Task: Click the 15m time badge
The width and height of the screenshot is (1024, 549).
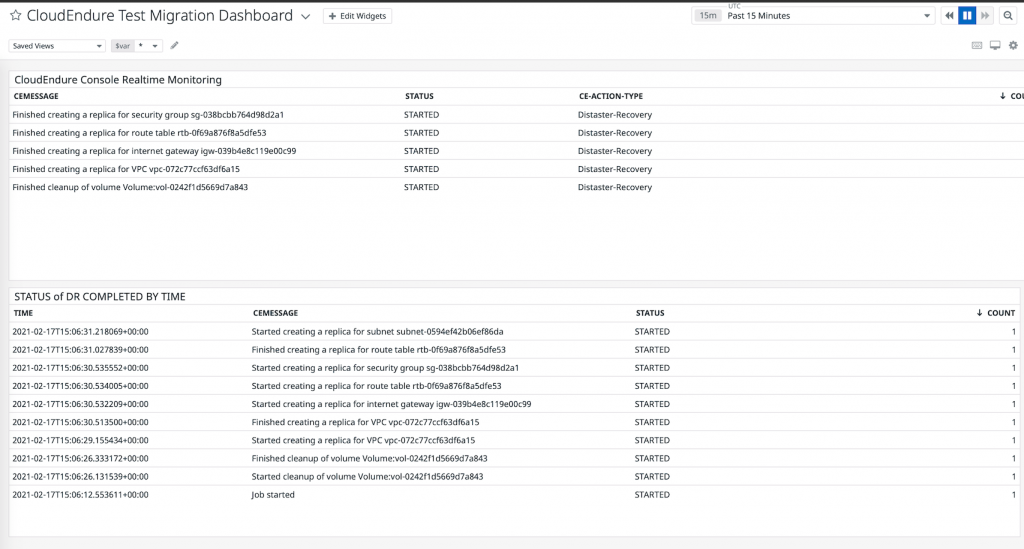Action: click(x=708, y=16)
